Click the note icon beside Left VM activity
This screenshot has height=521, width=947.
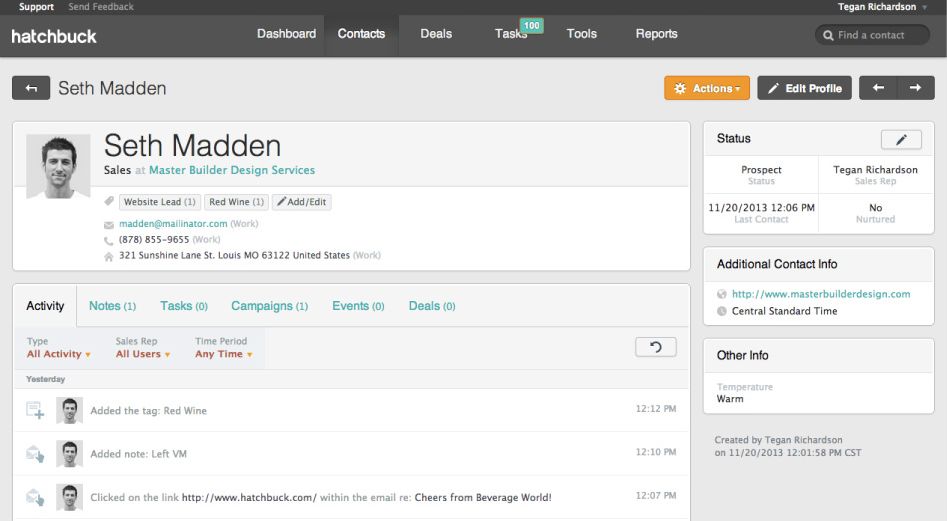click(x=35, y=454)
